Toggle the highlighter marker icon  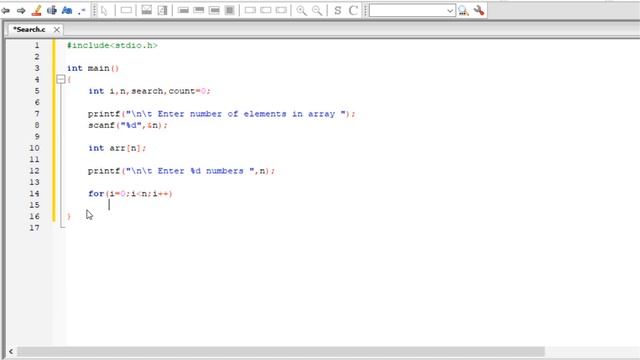click(x=36, y=10)
